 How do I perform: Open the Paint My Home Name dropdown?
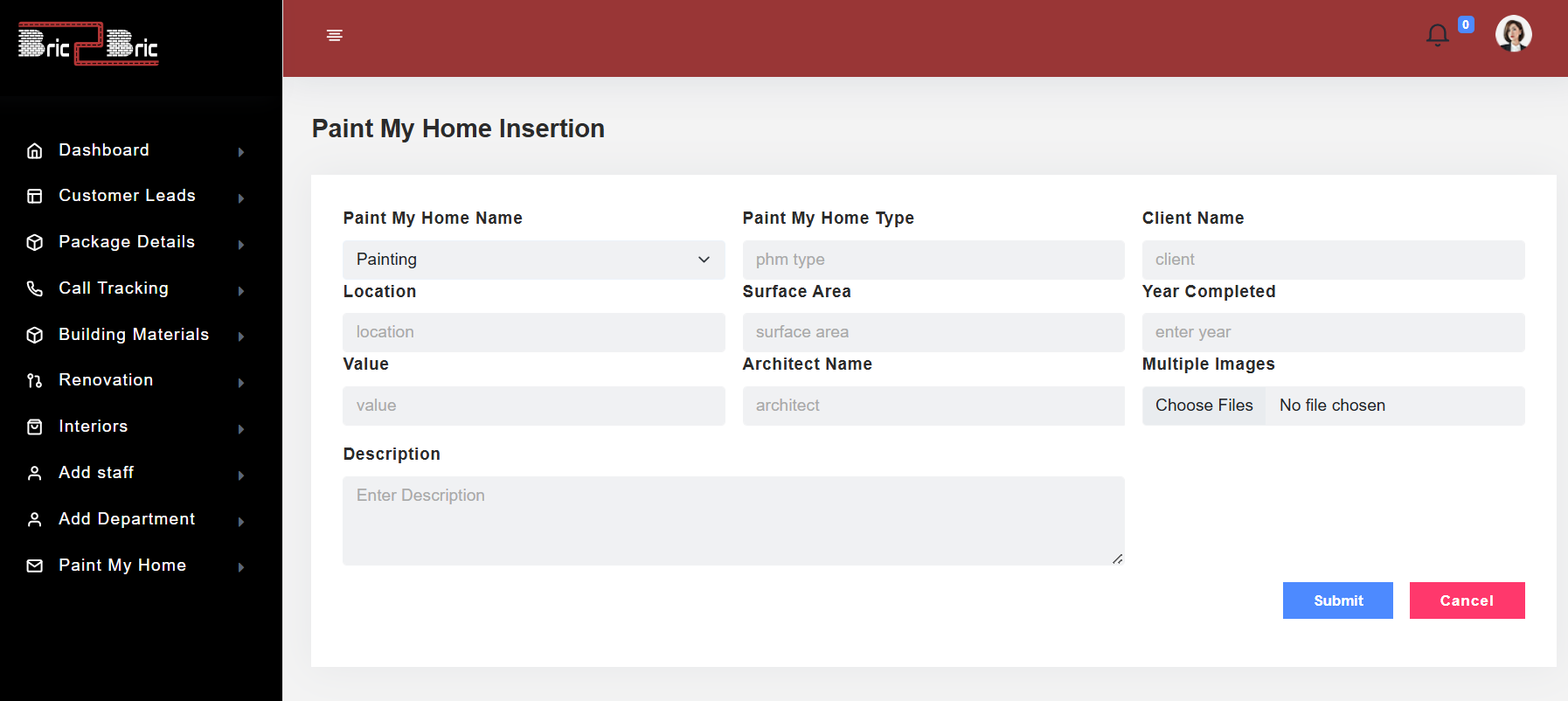[x=534, y=260]
